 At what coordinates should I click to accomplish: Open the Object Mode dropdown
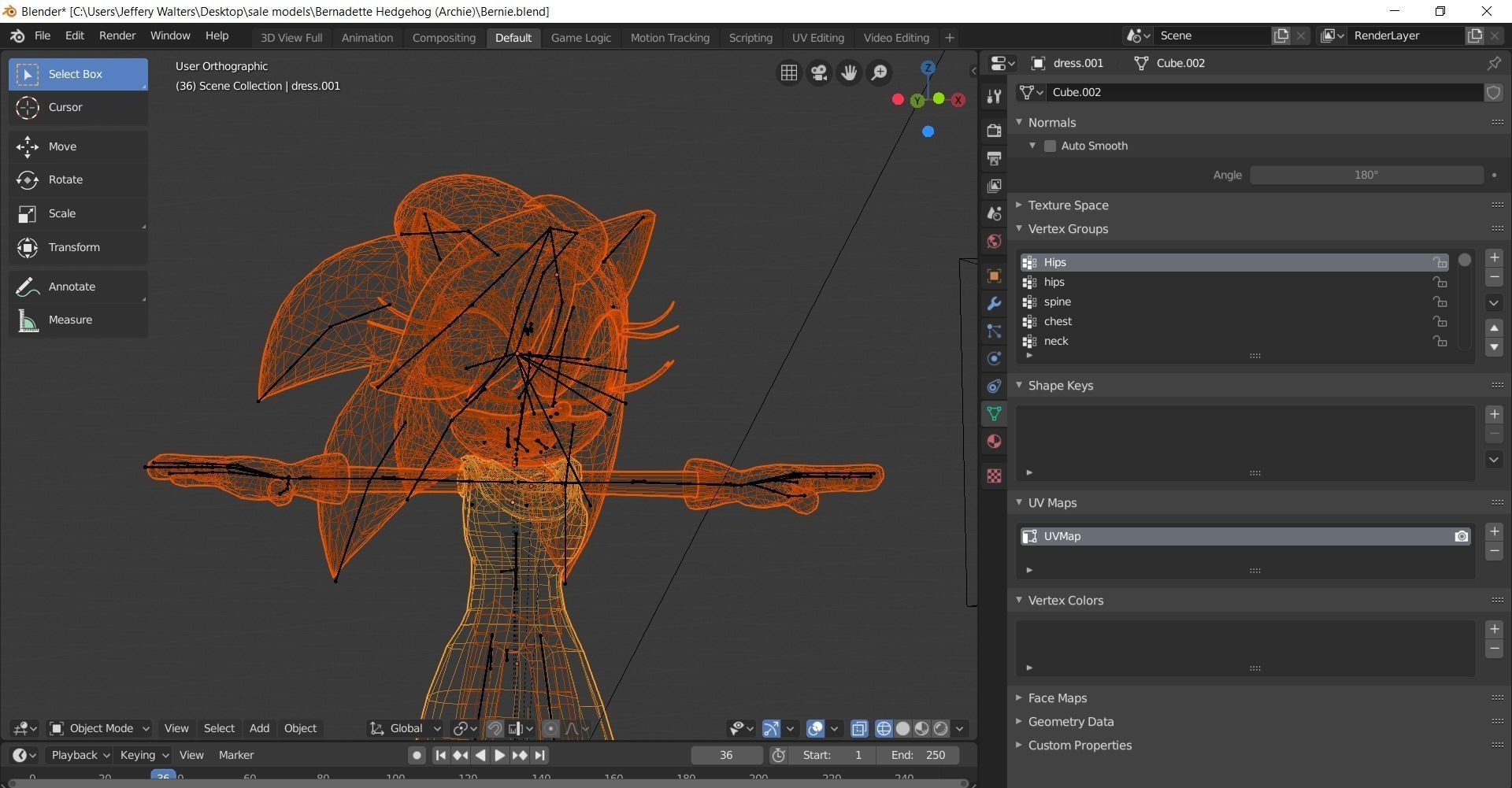tap(99, 729)
